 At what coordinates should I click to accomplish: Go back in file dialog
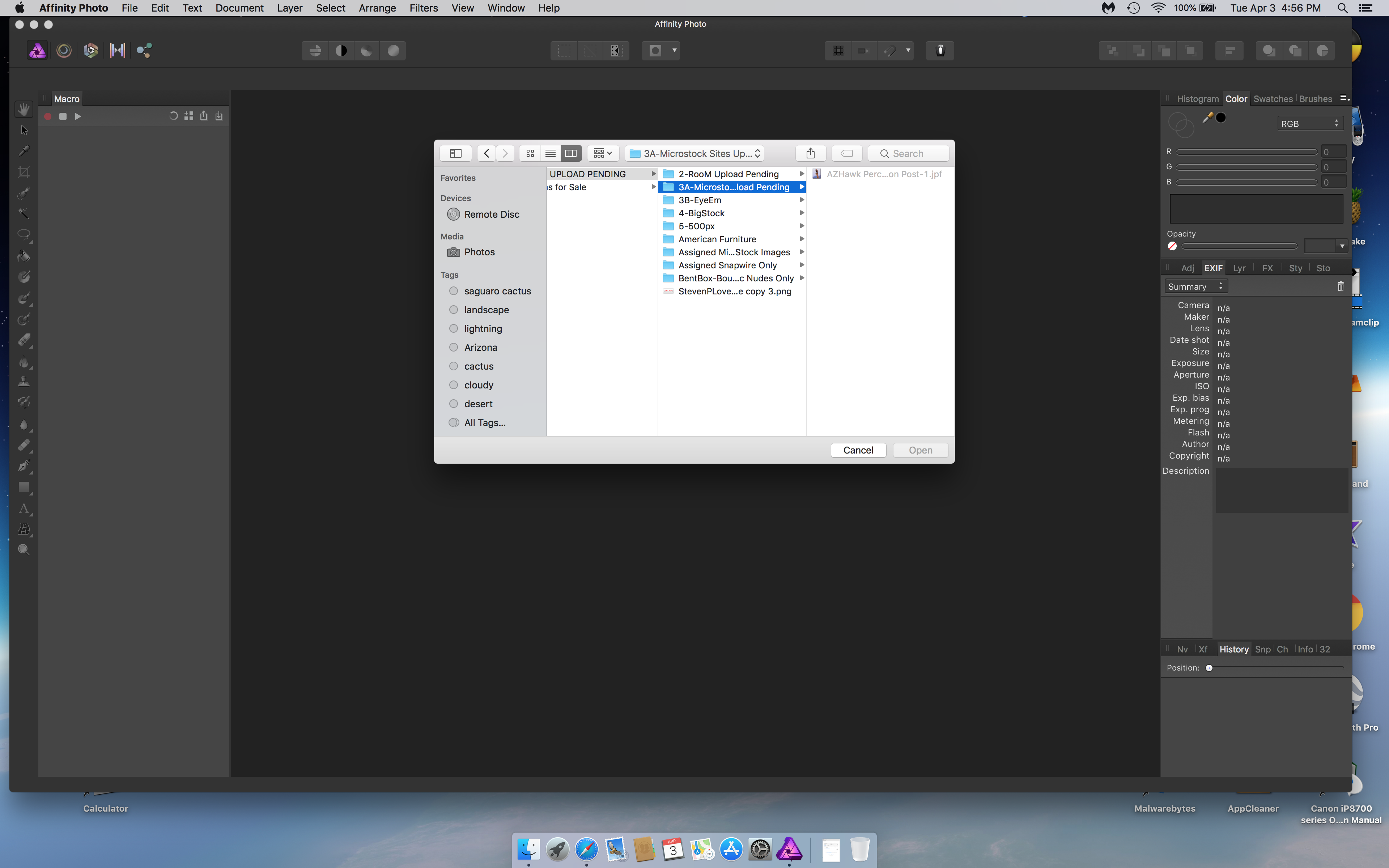[x=486, y=153]
